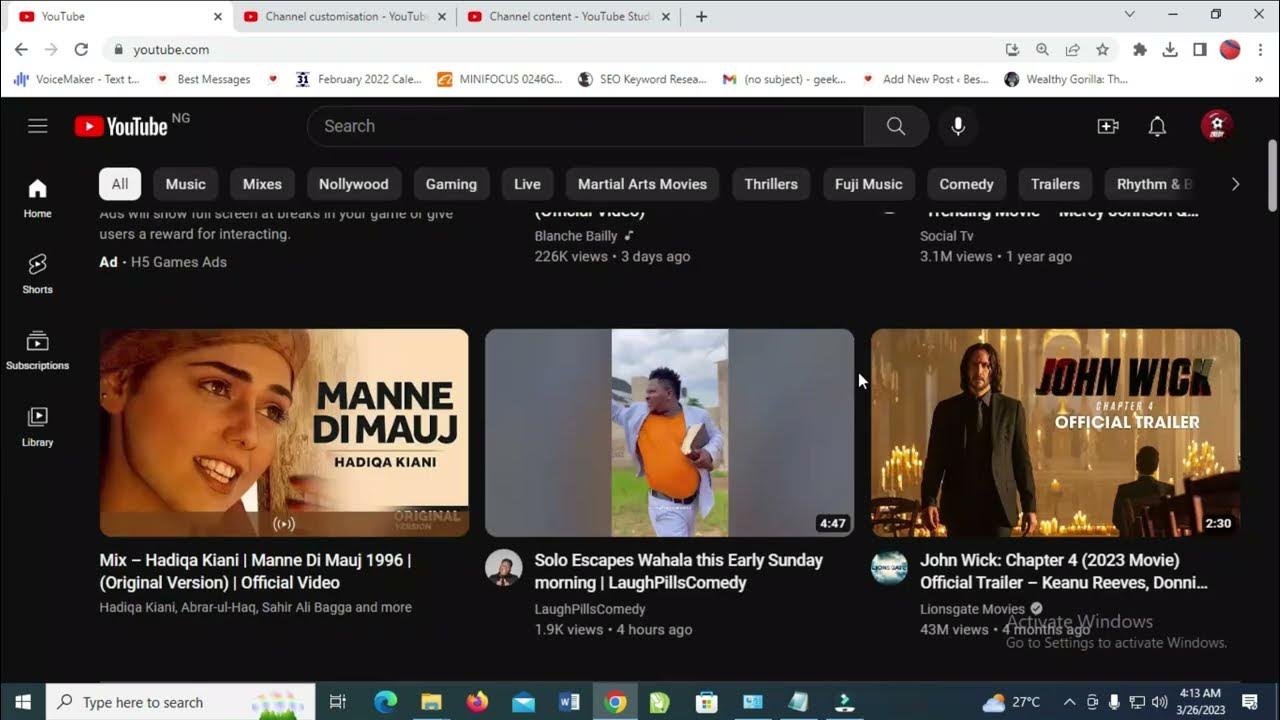Open the YouTube hamburger guide menu
This screenshot has height=720, width=1280.
coord(38,126)
